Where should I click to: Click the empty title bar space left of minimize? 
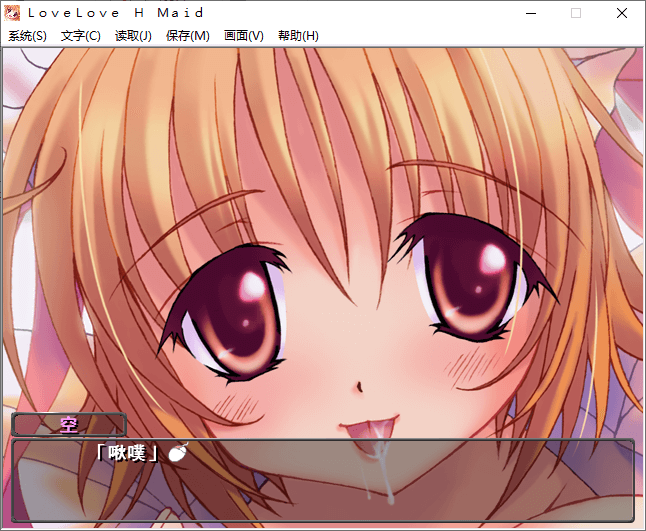click(x=400, y=13)
